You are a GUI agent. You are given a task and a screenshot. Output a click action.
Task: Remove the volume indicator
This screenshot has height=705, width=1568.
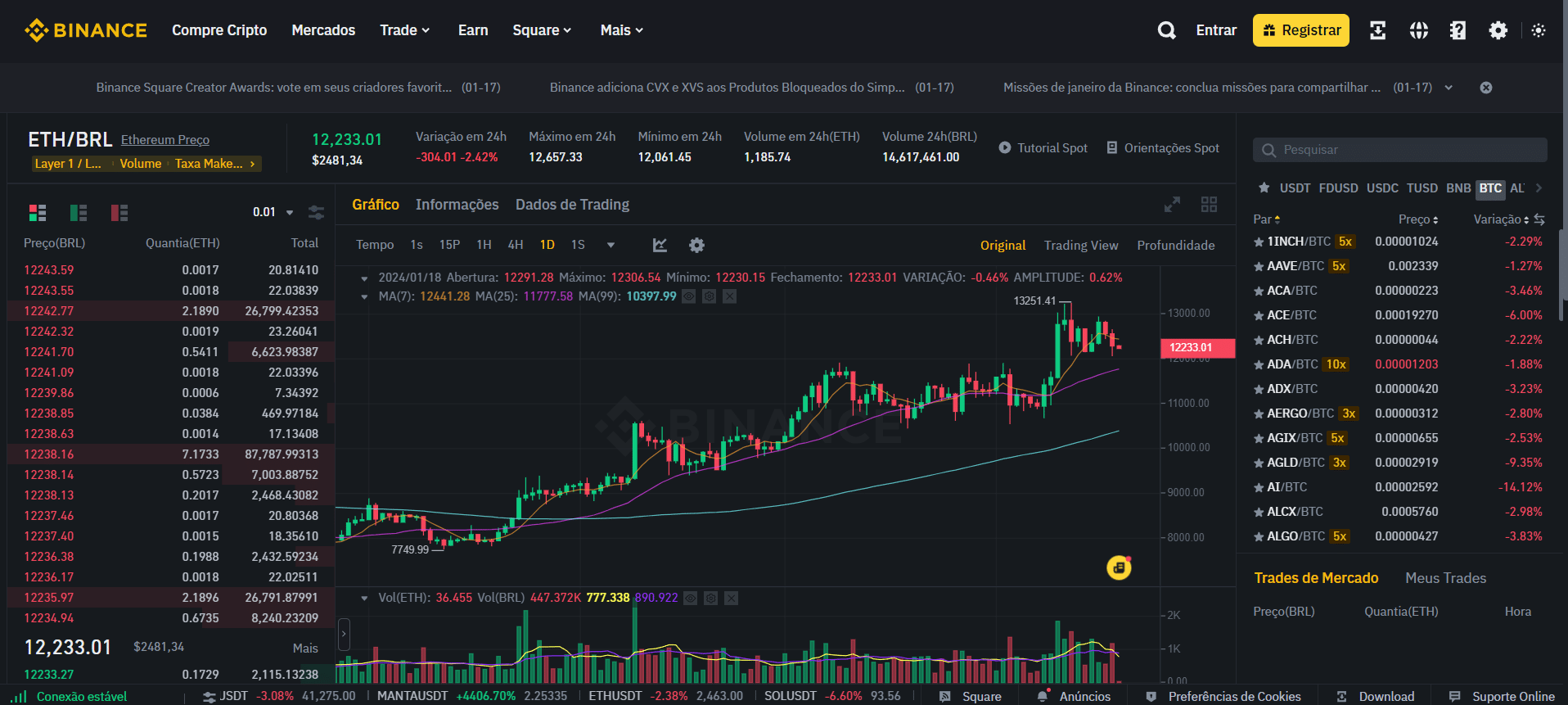tap(732, 599)
